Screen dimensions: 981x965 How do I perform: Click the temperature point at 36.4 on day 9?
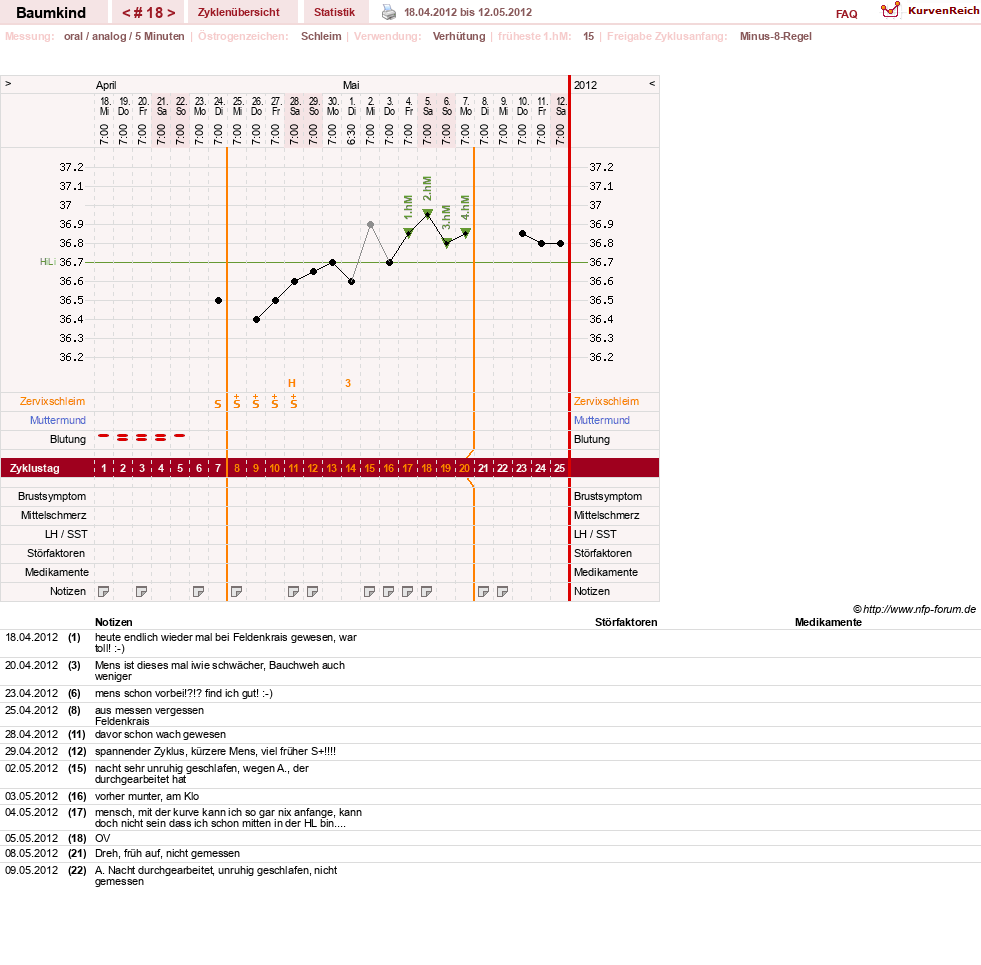(x=257, y=319)
